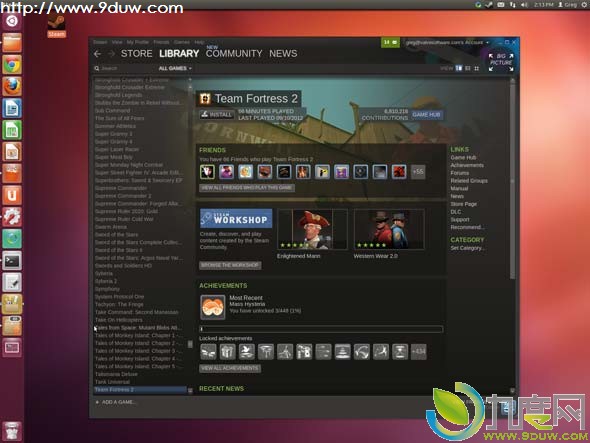Click ADD A GAME at bottom left

[x=116, y=402]
